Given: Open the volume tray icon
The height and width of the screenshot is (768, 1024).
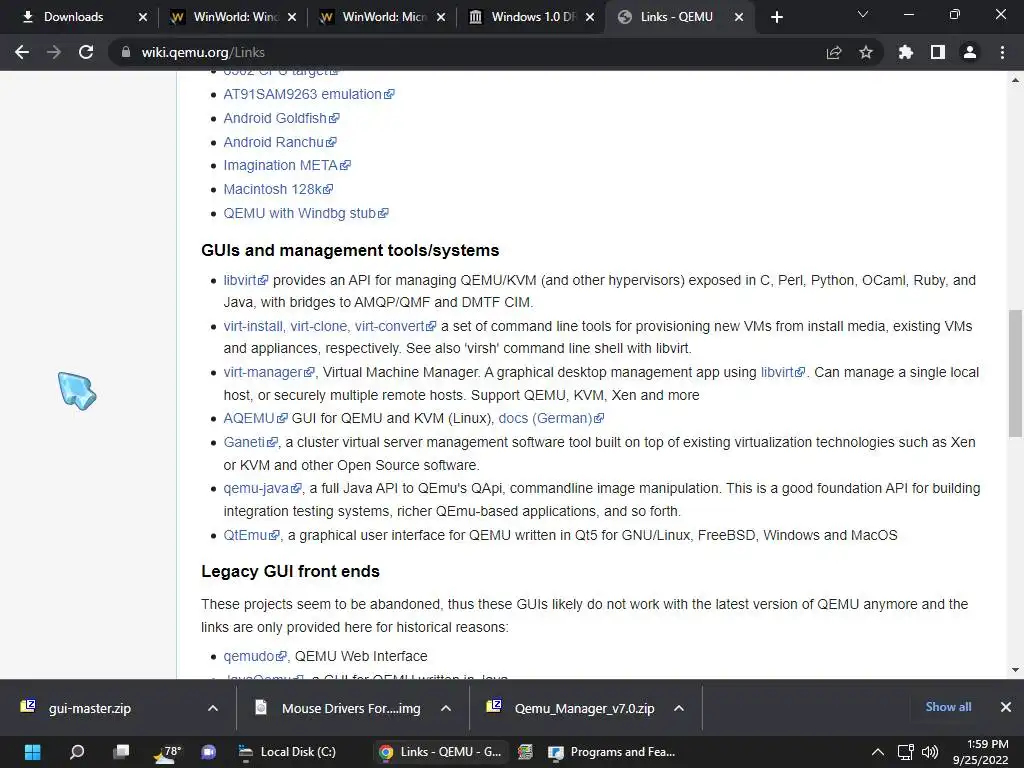Looking at the screenshot, I should [929, 752].
